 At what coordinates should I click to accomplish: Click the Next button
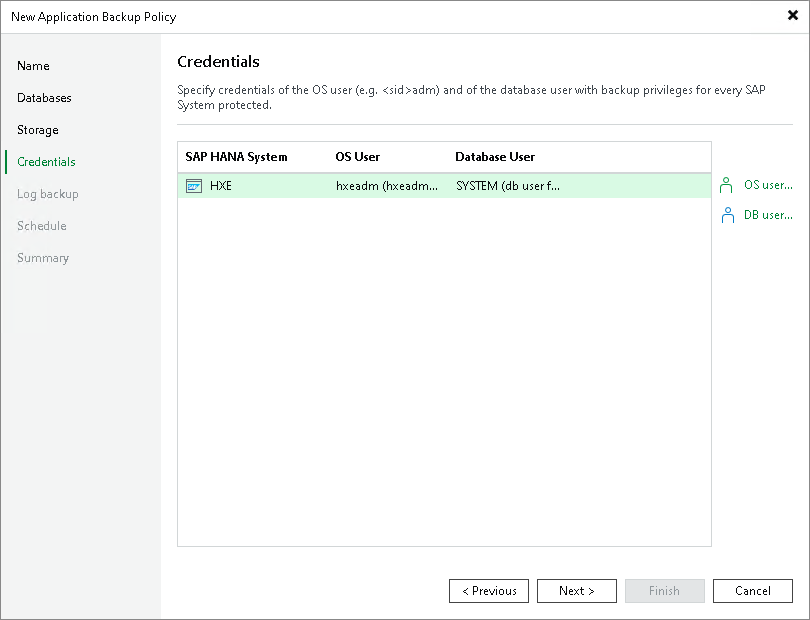point(577,590)
